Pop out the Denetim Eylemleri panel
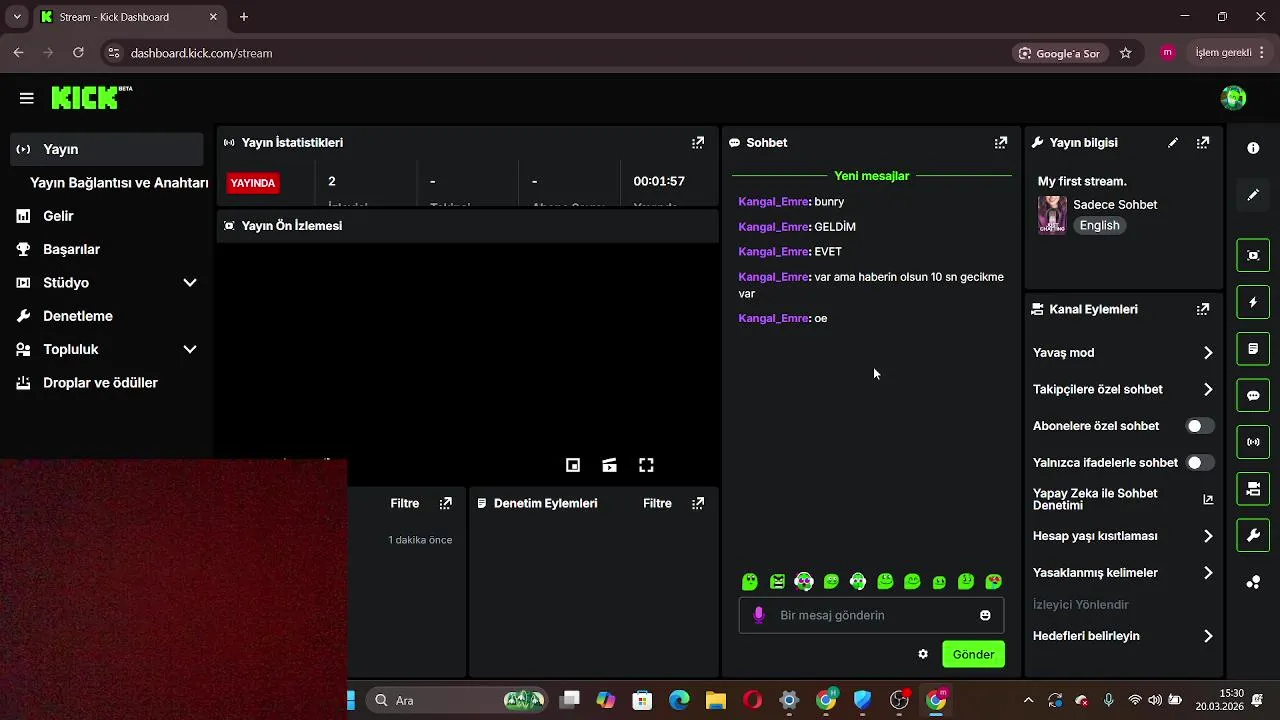 pyautogui.click(x=698, y=503)
